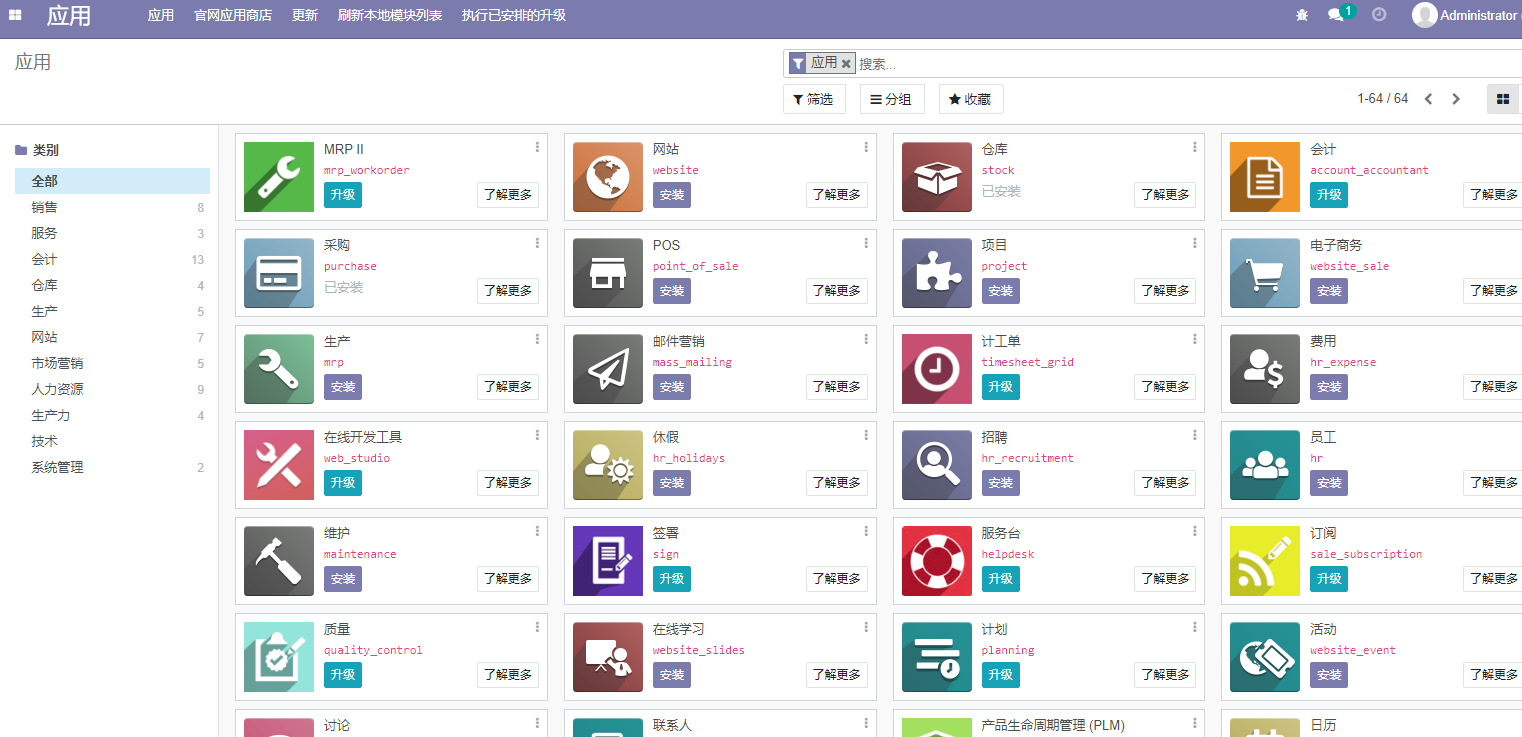Click the 服务台 lifebuoy app icon
The height and width of the screenshot is (737, 1522).
(937, 561)
